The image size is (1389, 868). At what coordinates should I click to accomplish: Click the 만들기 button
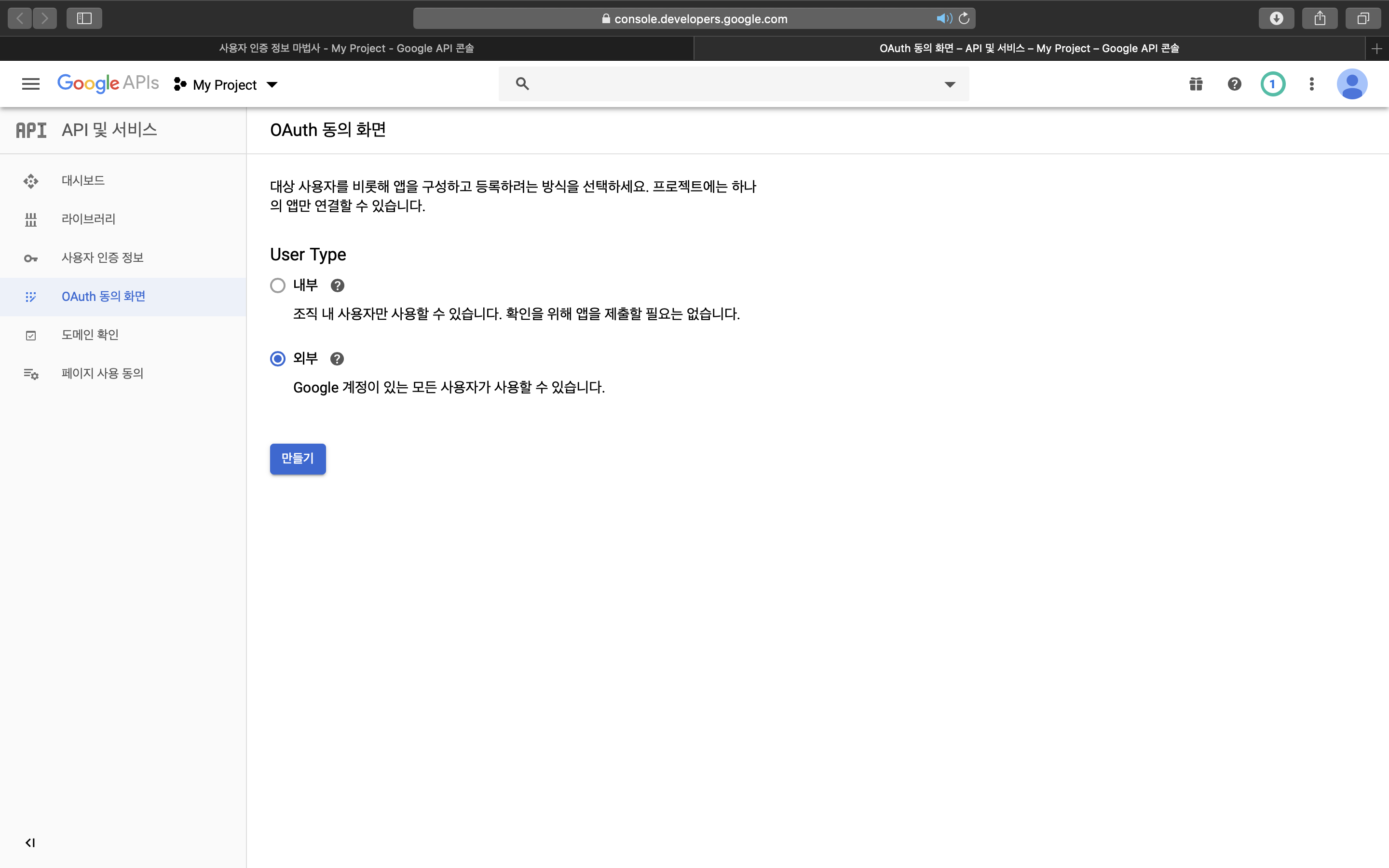coord(297,459)
